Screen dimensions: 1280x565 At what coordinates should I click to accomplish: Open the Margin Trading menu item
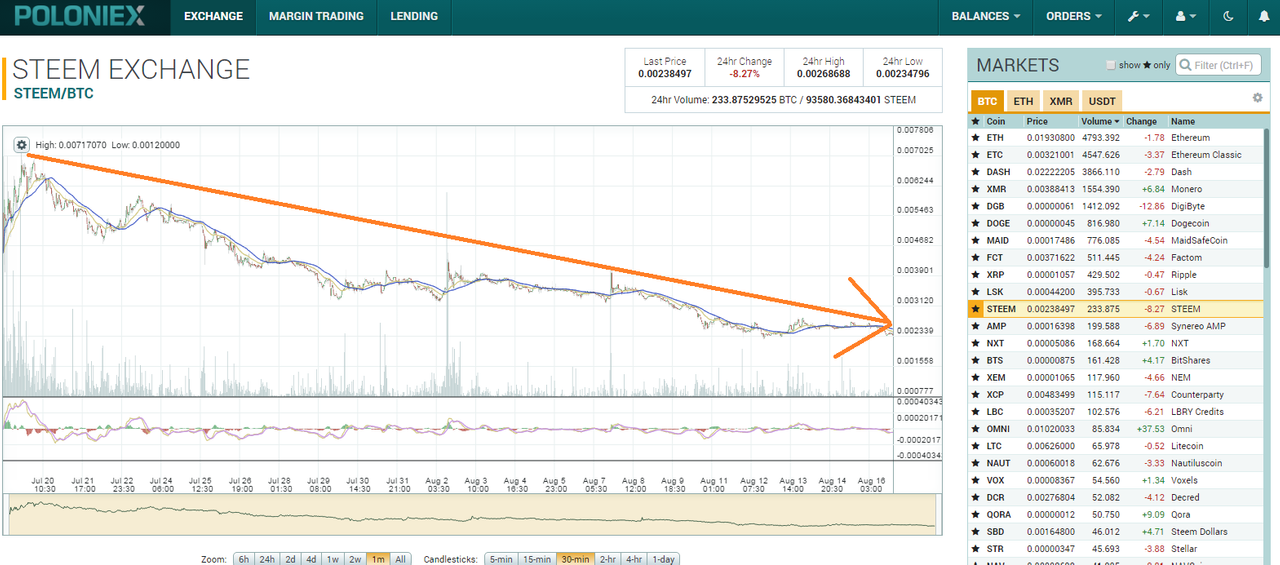tap(316, 16)
